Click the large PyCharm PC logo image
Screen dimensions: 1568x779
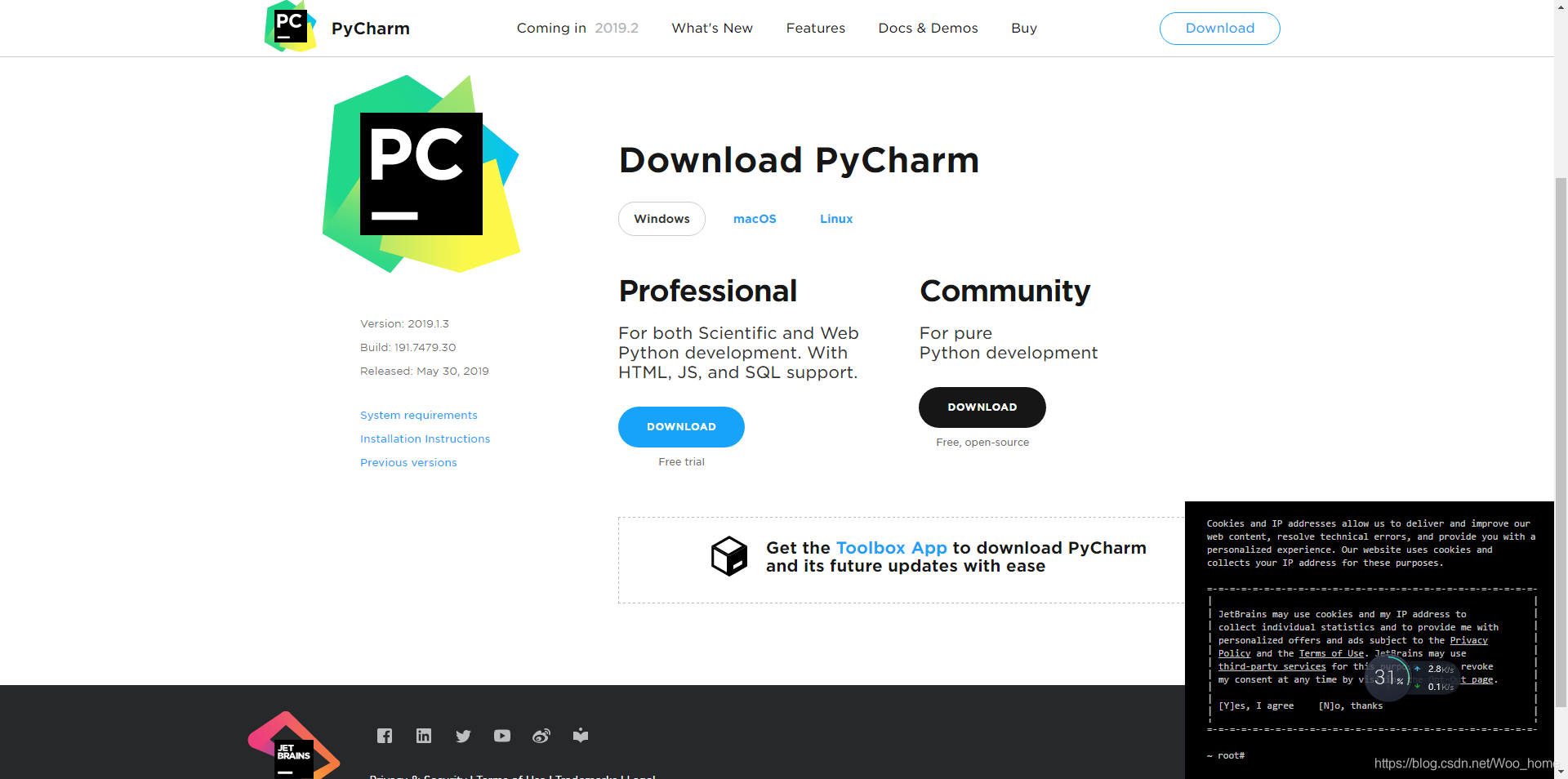point(421,174)
